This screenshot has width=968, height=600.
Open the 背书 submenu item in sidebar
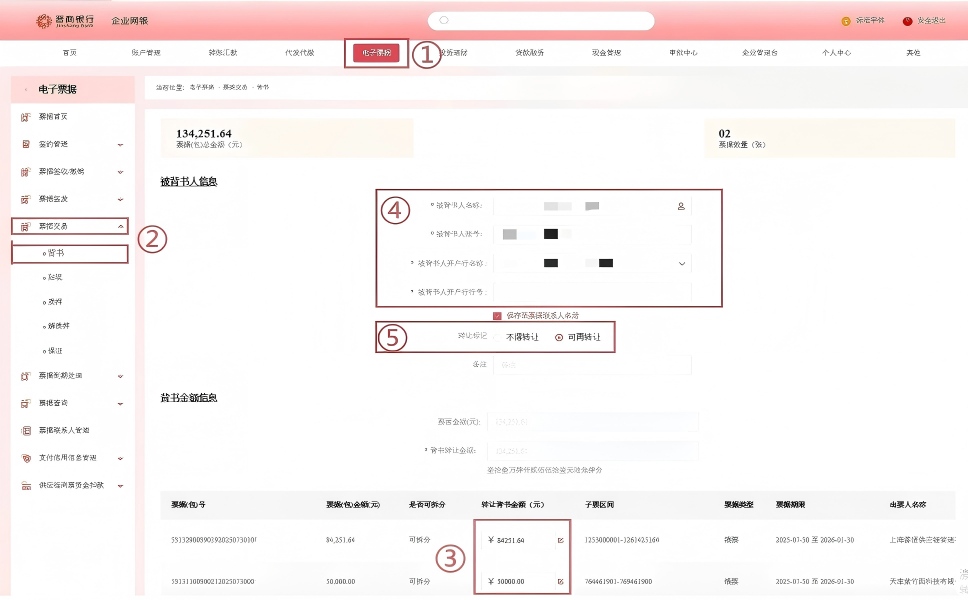(x=56, y=253)
